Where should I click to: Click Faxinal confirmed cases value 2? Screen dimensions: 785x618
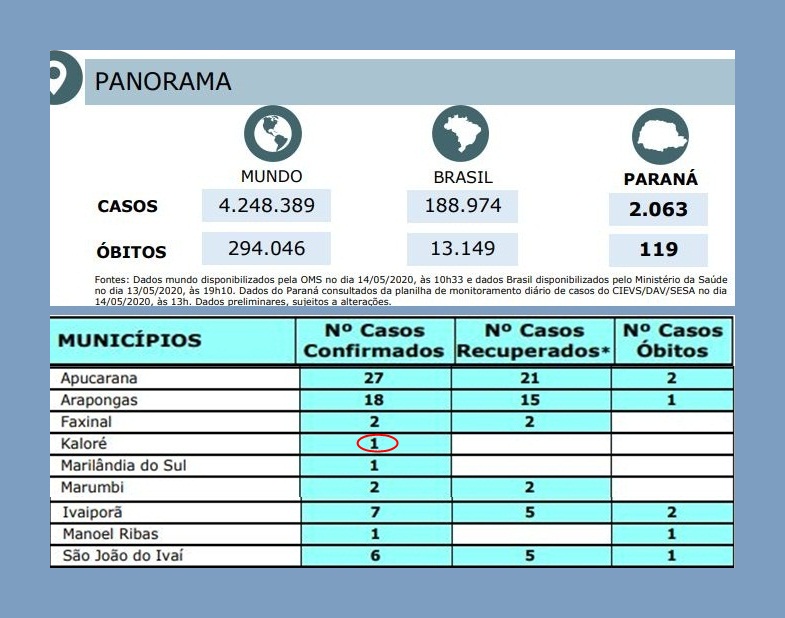374,422
